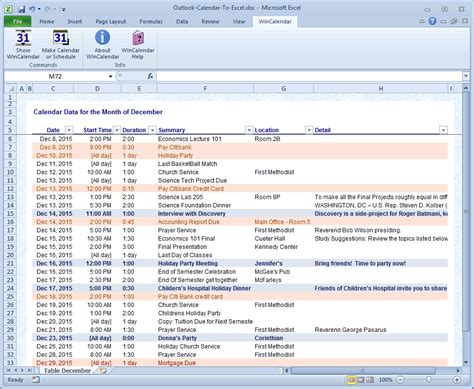The width and height of the screenshot is (474, 389).
Task: Click the blue Excel Help question mark
Action: point(432,21)
